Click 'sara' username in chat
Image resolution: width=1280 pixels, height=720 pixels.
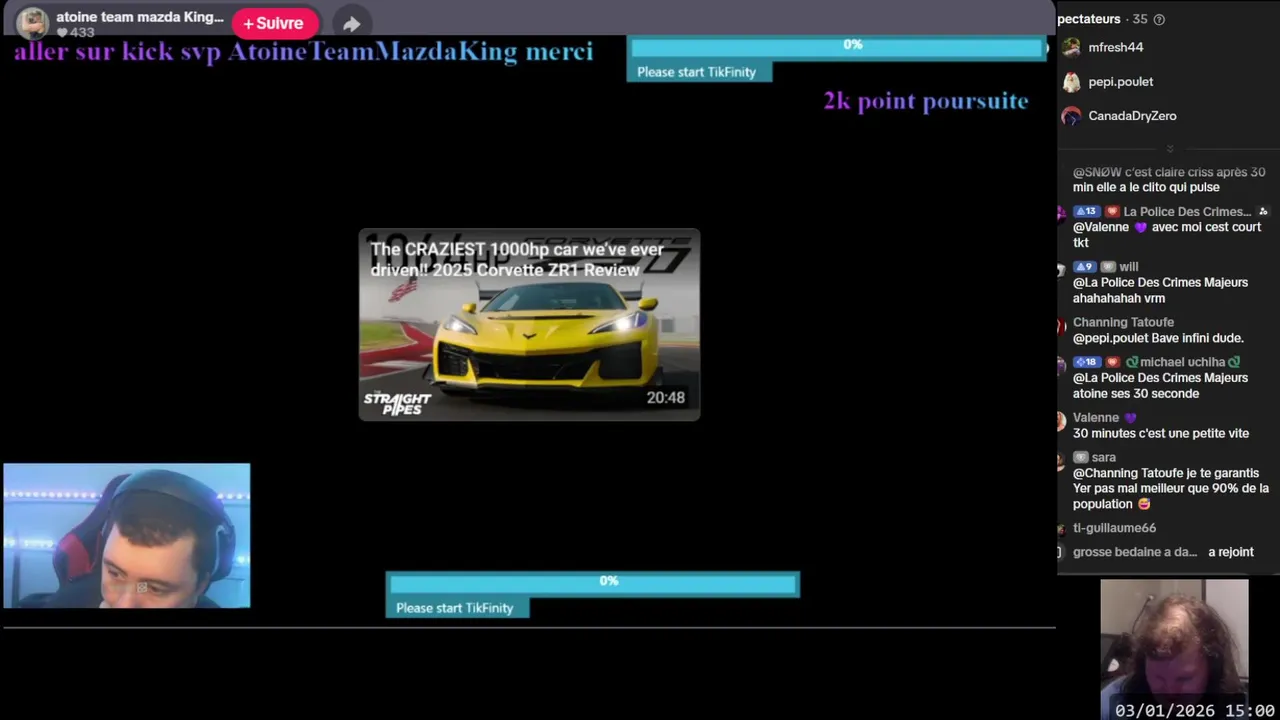click(1103, 458)
